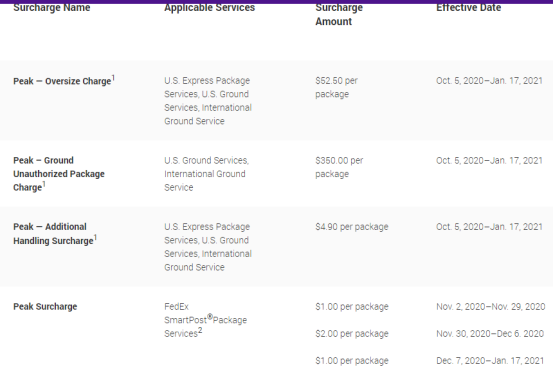553x376 pixels.
Task: Click footnote 1 after Handling Surcharge
Action: [96, 238]
